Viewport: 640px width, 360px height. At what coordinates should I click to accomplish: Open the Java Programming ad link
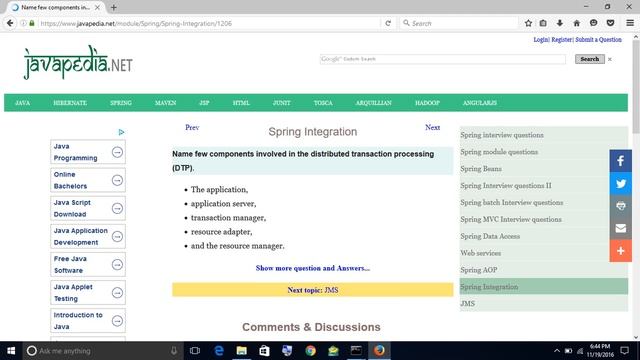coord(88,152)
